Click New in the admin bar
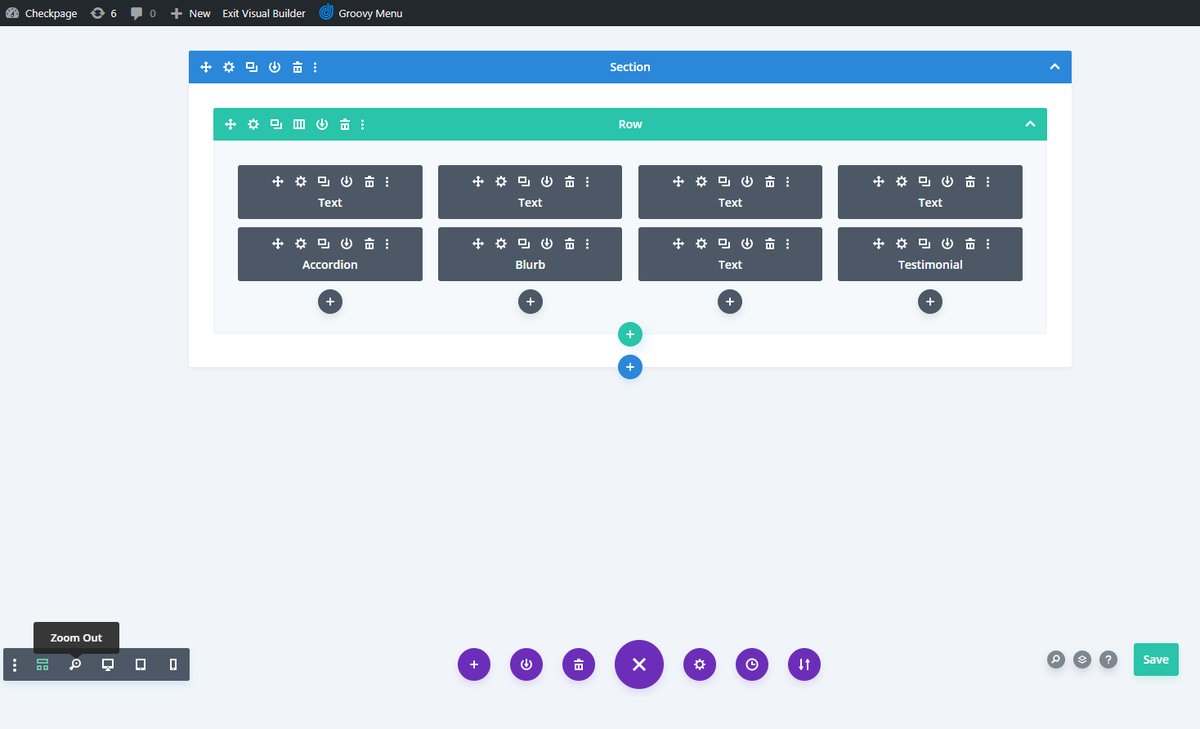 point(191,13)
